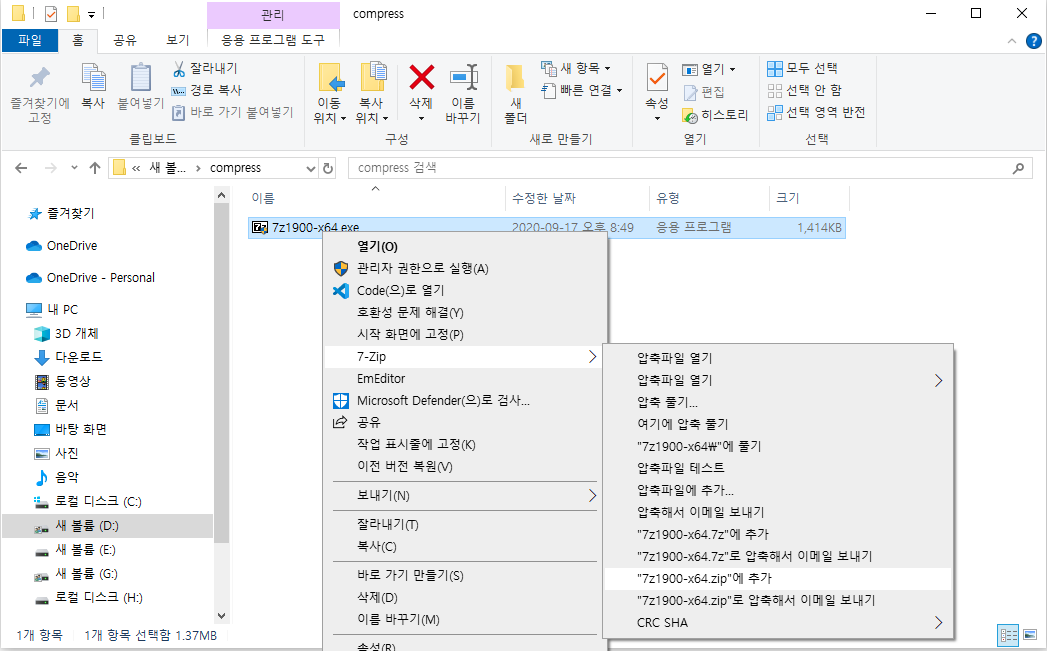Open Application Tools (응용 프로그램 도구) tab
The height and width of the screenshot is (651, 1047).
point(273,40)
